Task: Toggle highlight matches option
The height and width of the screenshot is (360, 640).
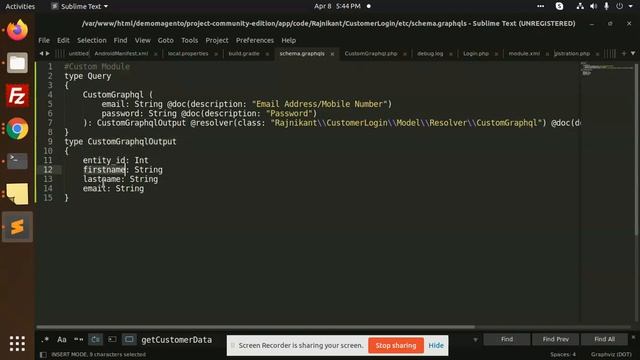Action: click(129, 340)
